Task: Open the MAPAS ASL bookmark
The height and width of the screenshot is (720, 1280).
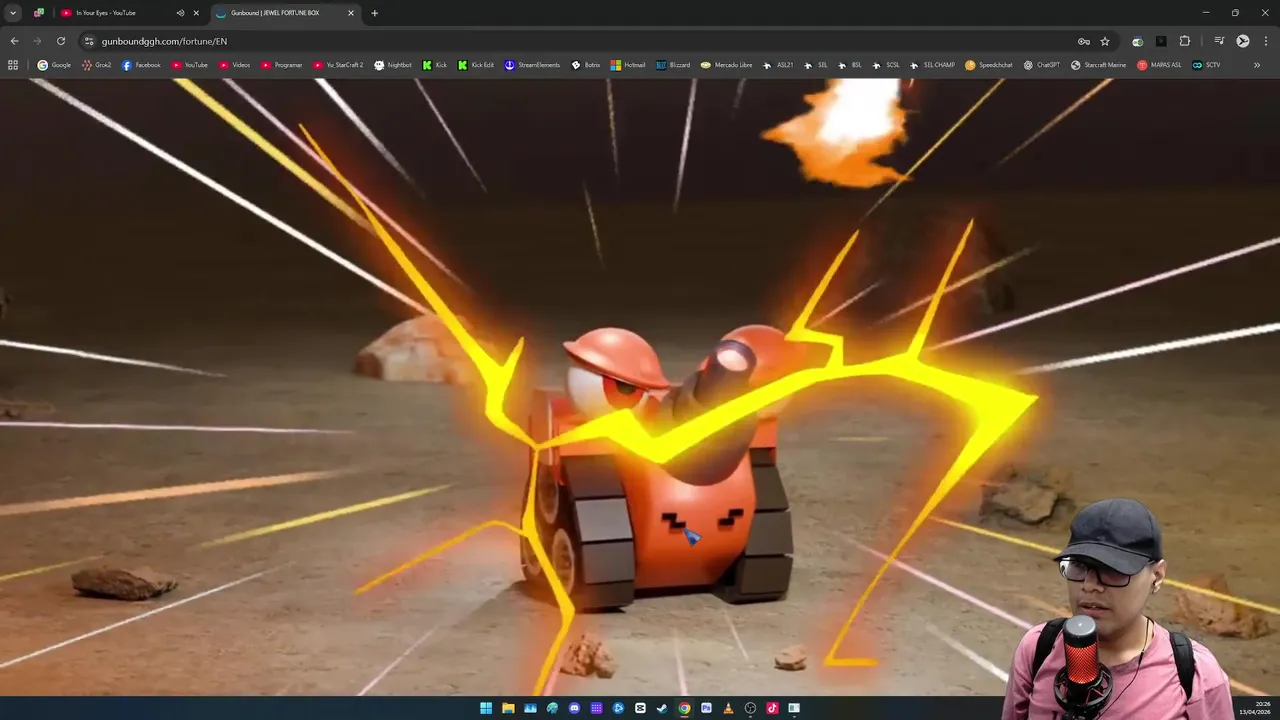Action: pos(1159,65)
